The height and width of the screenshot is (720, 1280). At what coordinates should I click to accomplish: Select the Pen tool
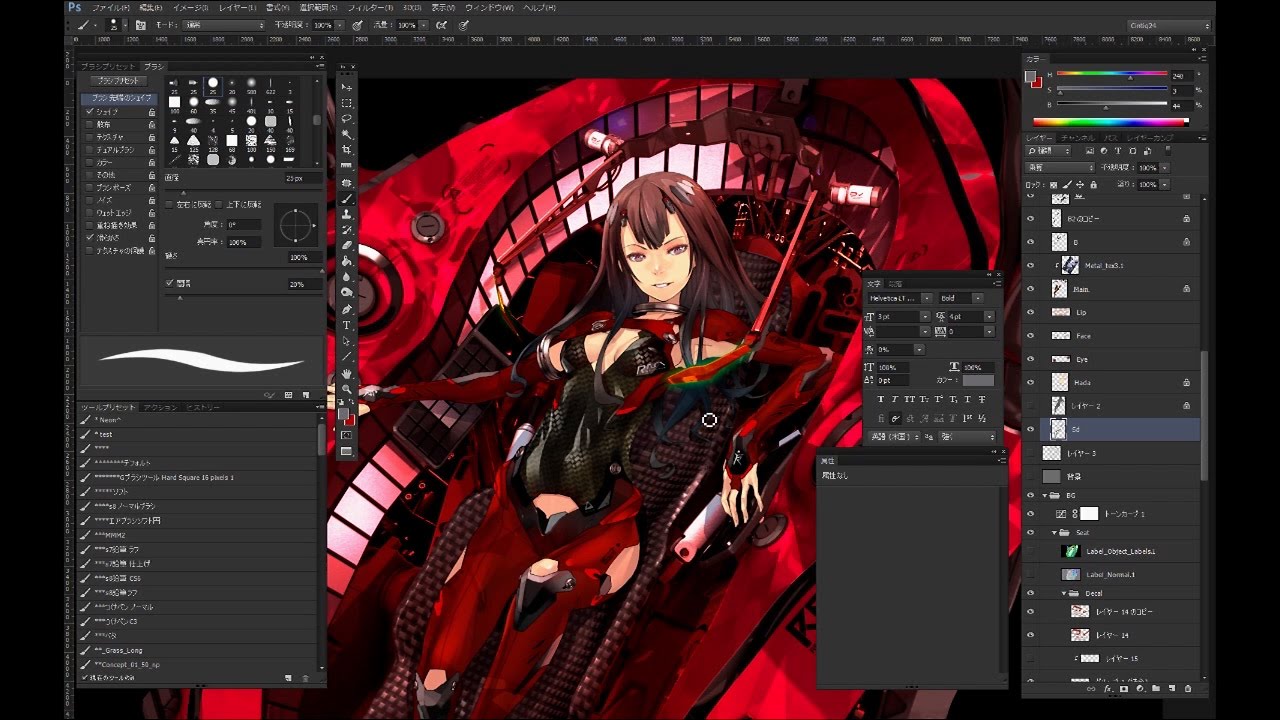point(347,309)
